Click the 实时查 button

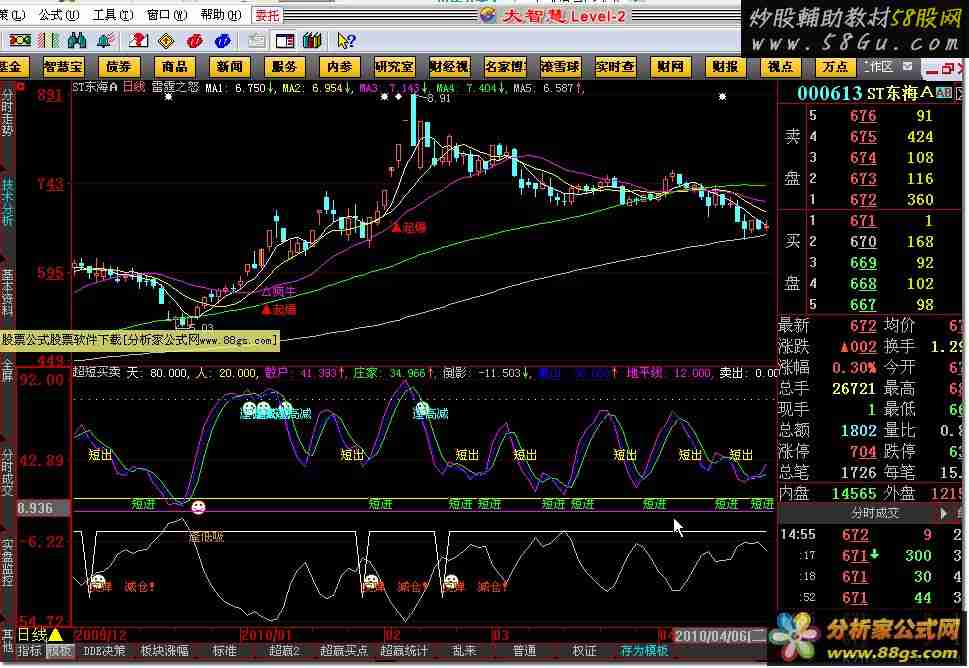tap(615, 67)
